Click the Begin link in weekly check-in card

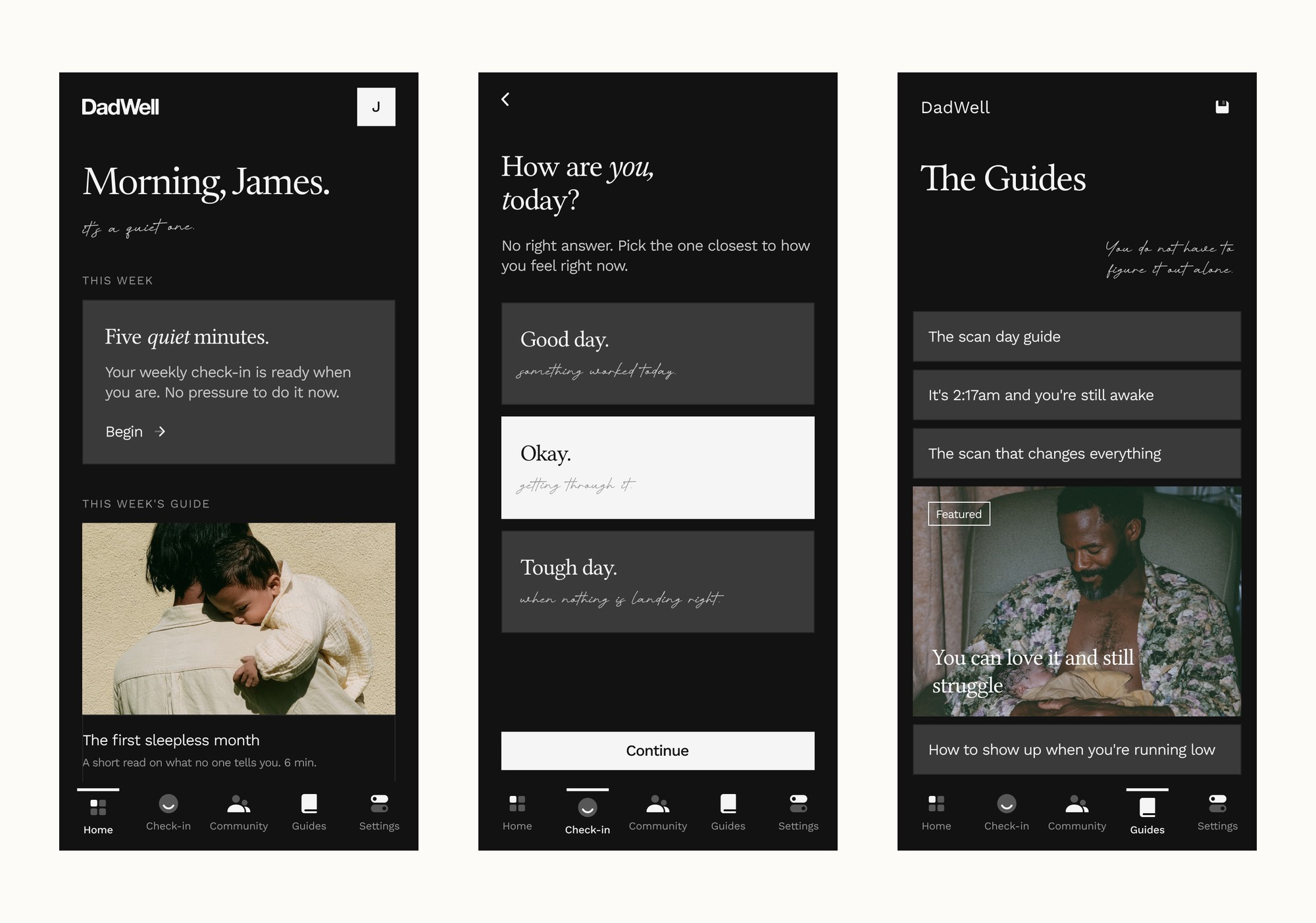[x=124, y=432]
